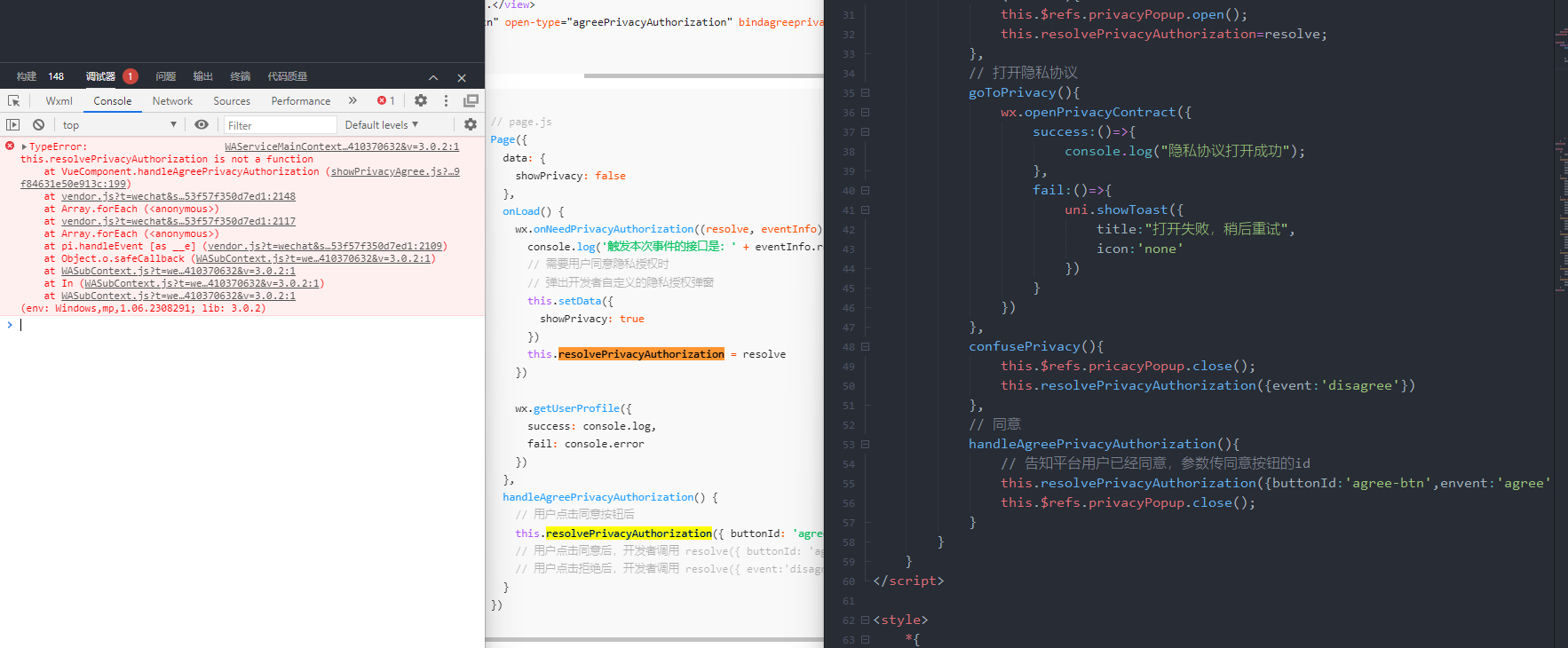The height and width of the screenshot is (648, 1568).
Task: Switch to the Network tab
Action: [172, 101]
